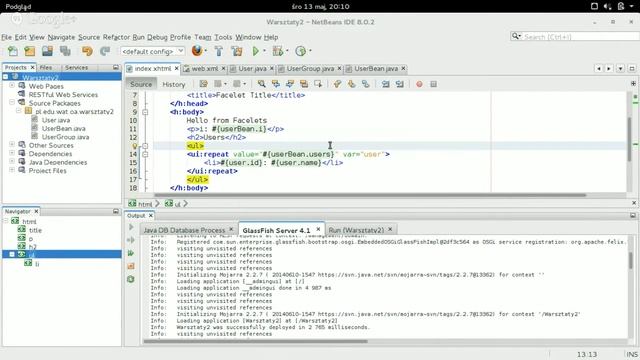Screen dimensions: 640x360
Task: Open the default config dropdown
Action: pyautogui.click(x=153, y=51)
